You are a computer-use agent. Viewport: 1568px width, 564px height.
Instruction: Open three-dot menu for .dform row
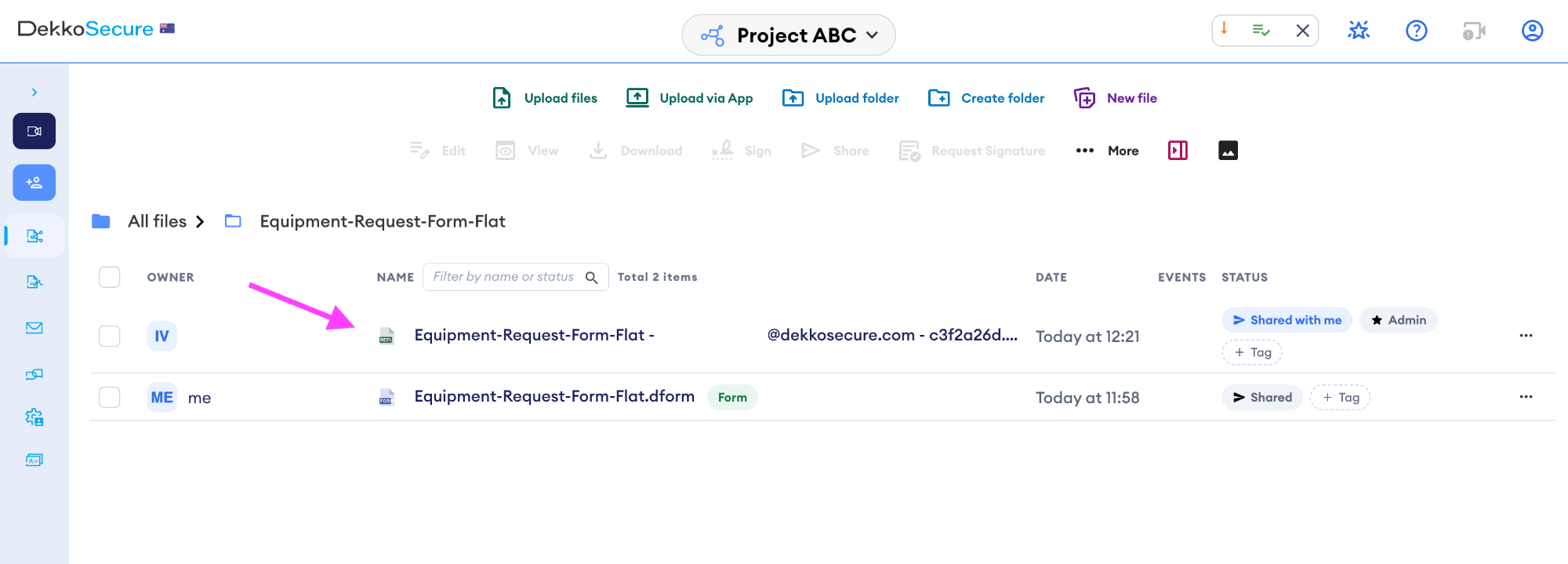click(x=1526, y=396)
